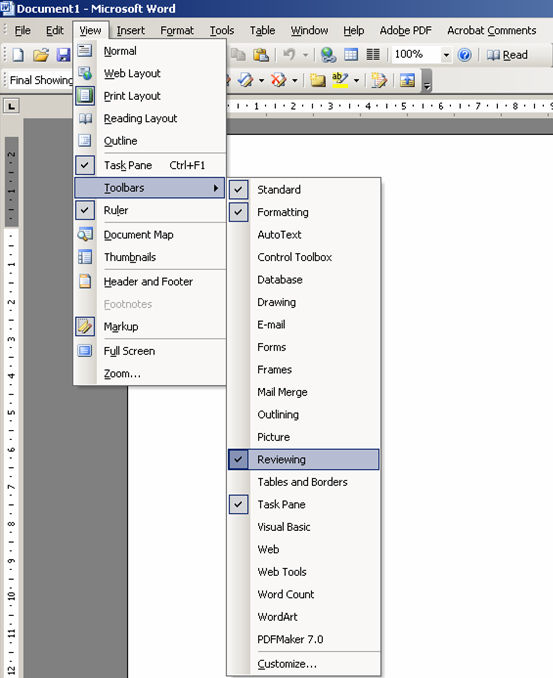This screenshot has width=553, height=678.
Task: Click the tab-stop selector L box
Action: click(x=11, y=106)
